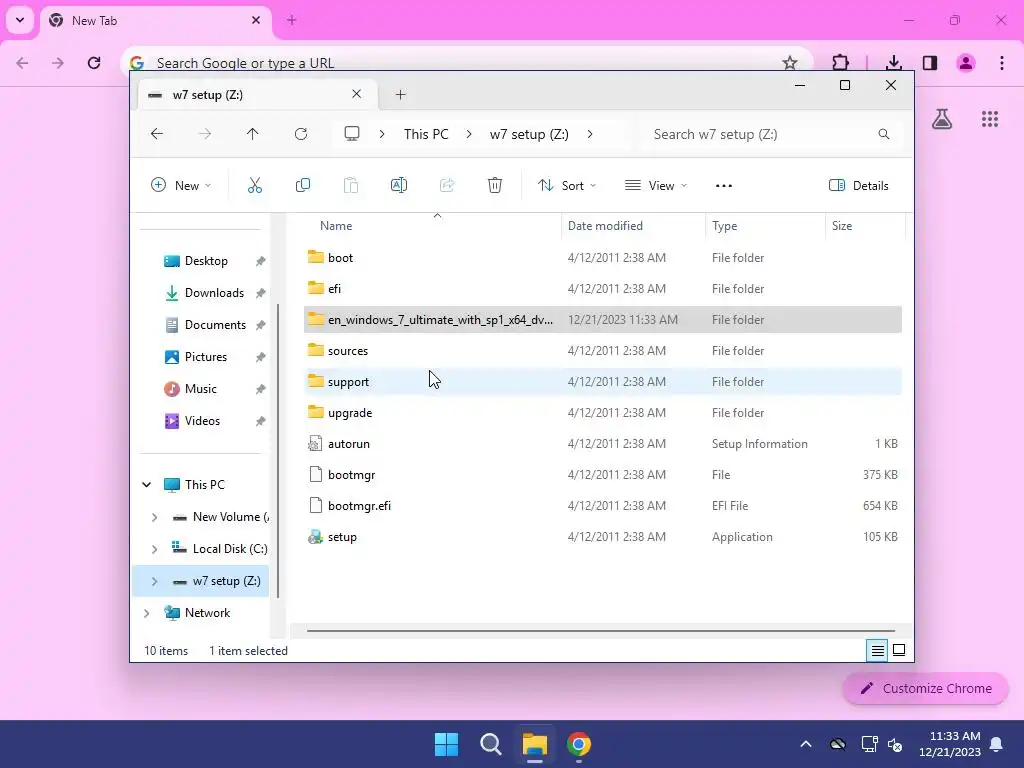
Task: Add a new File Explorer tab
Action: coord(400,95)
